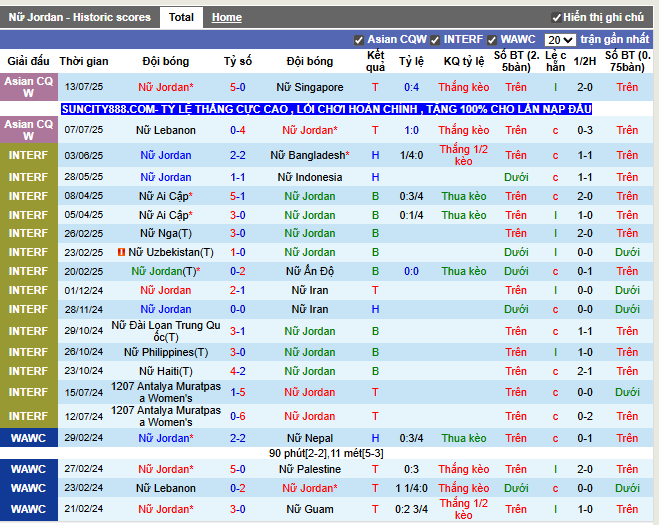Image resolution: width=659 pixels, height=525 pixels.
Task: Select the 90 phút[2-2],11 mét[5-3] note
Action: pos(326,454)
